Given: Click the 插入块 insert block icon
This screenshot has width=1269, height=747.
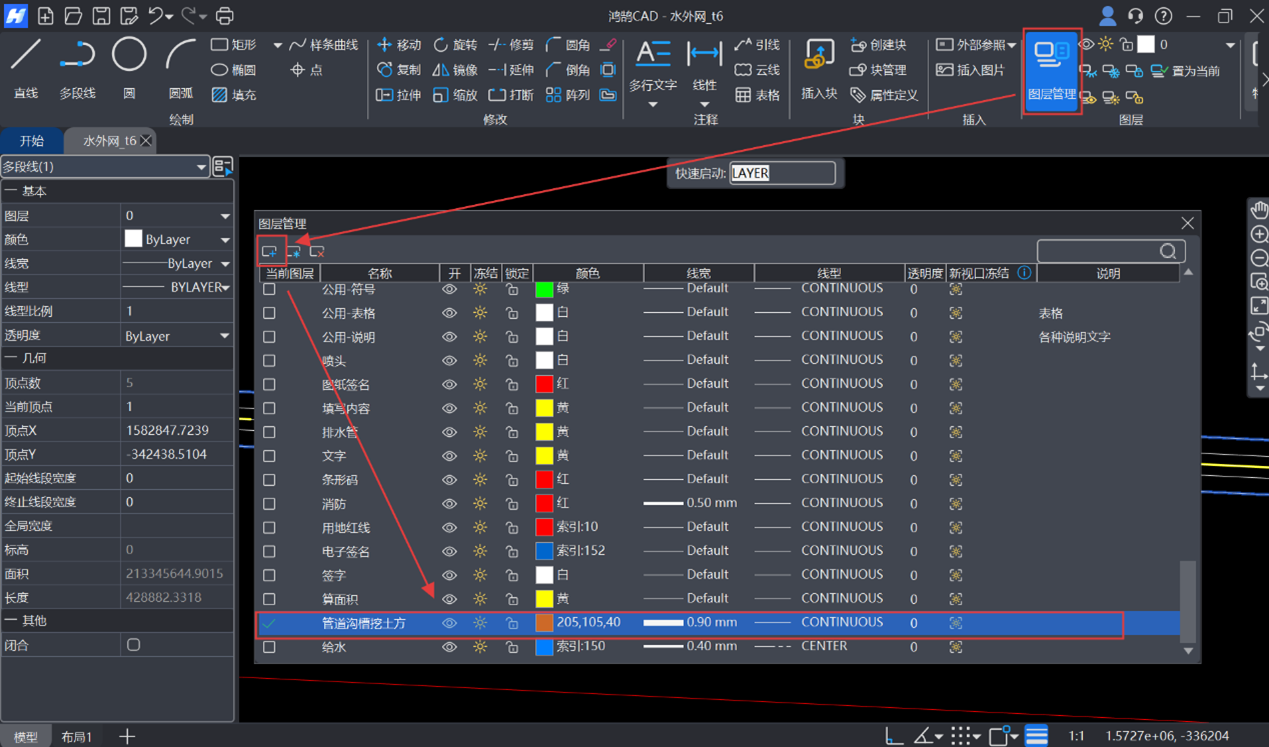Looking at the screenshot, I should click(819, 68).
